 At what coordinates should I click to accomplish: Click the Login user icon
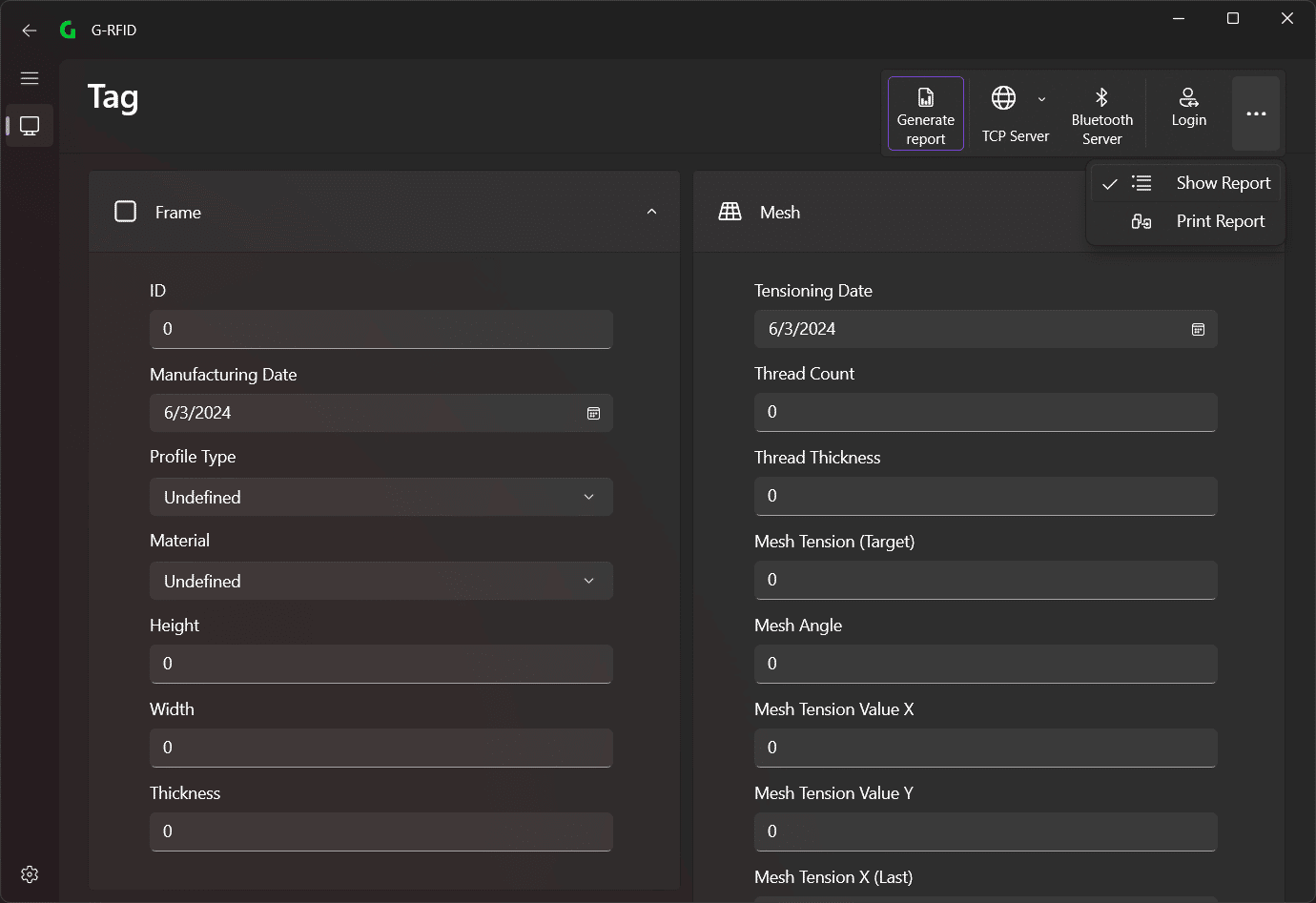pyautogui.click(x=1188, y=97)
